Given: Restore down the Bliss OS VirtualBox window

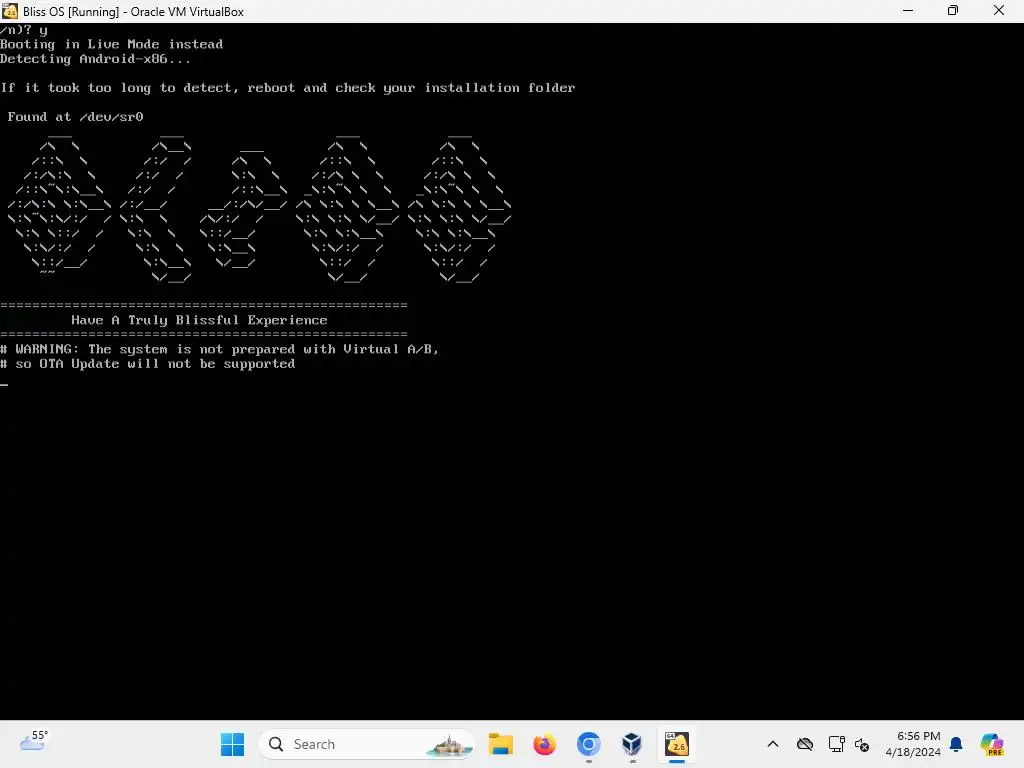Looking at the screenshot, I should click(953, 11).
